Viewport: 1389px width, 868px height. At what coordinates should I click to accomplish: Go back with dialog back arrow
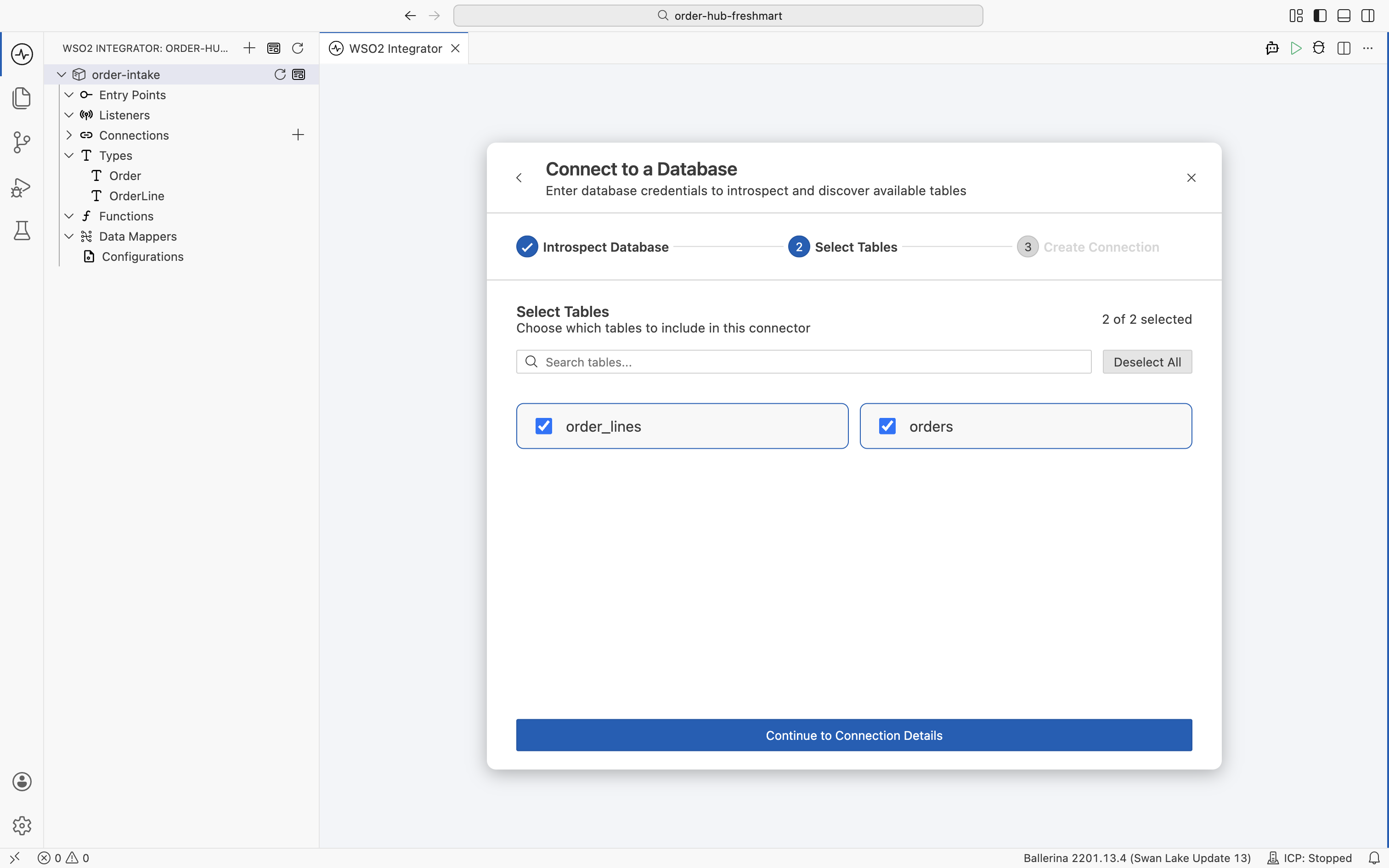click(x=519, y=178)
